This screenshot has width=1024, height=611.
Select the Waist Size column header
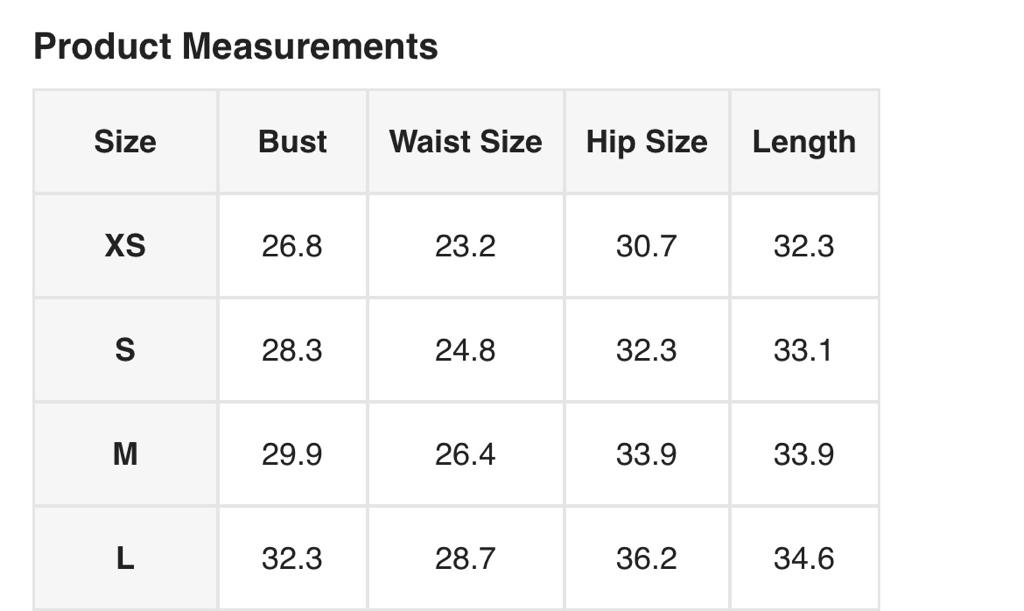tap(465, 142)
